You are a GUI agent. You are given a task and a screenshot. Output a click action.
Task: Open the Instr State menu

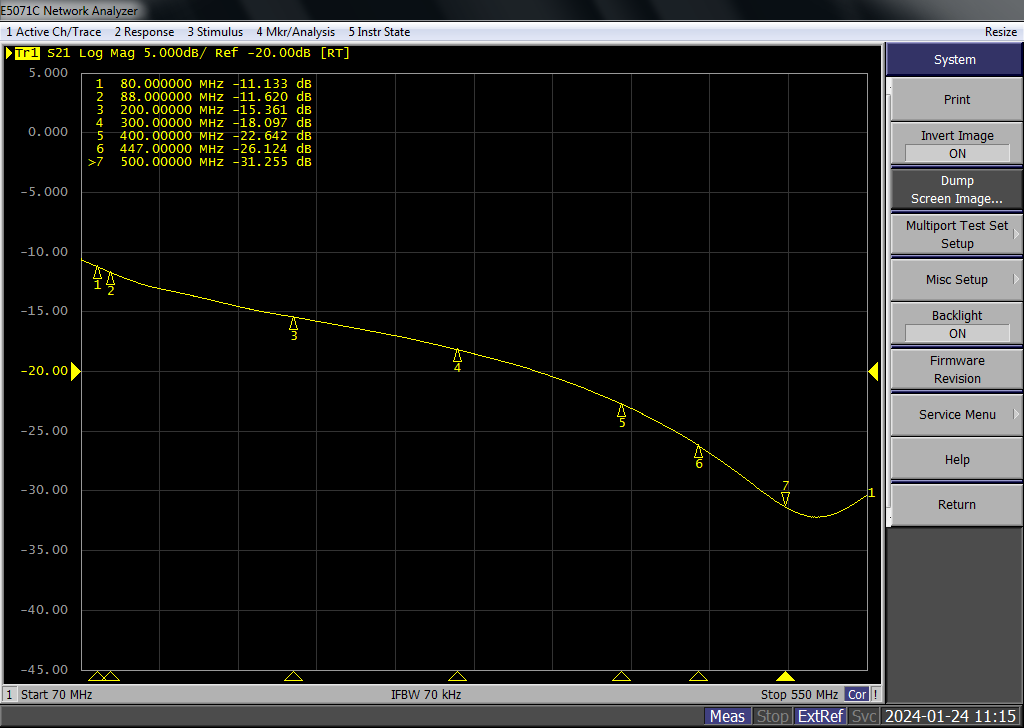(379, 32)
